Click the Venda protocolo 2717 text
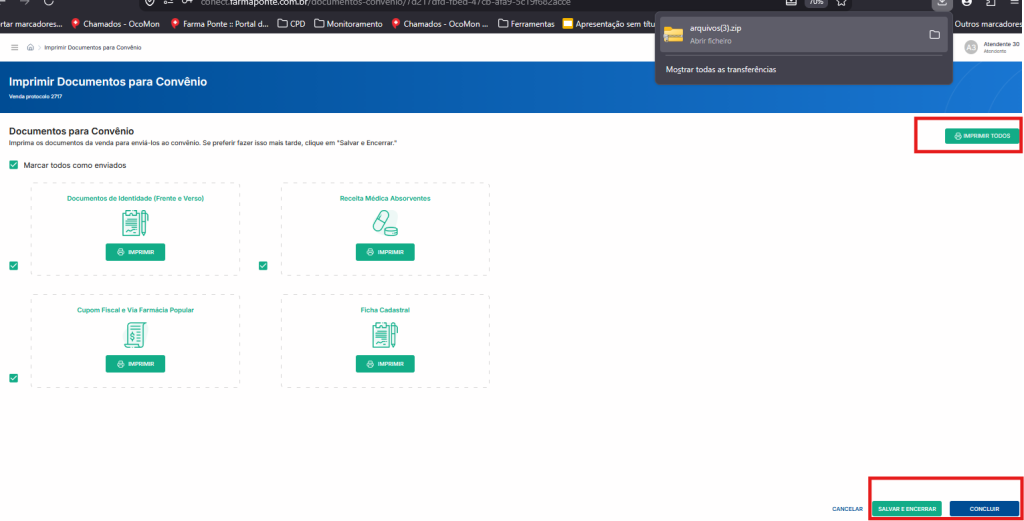This screenshot has height=521, width=1024. 35,97
